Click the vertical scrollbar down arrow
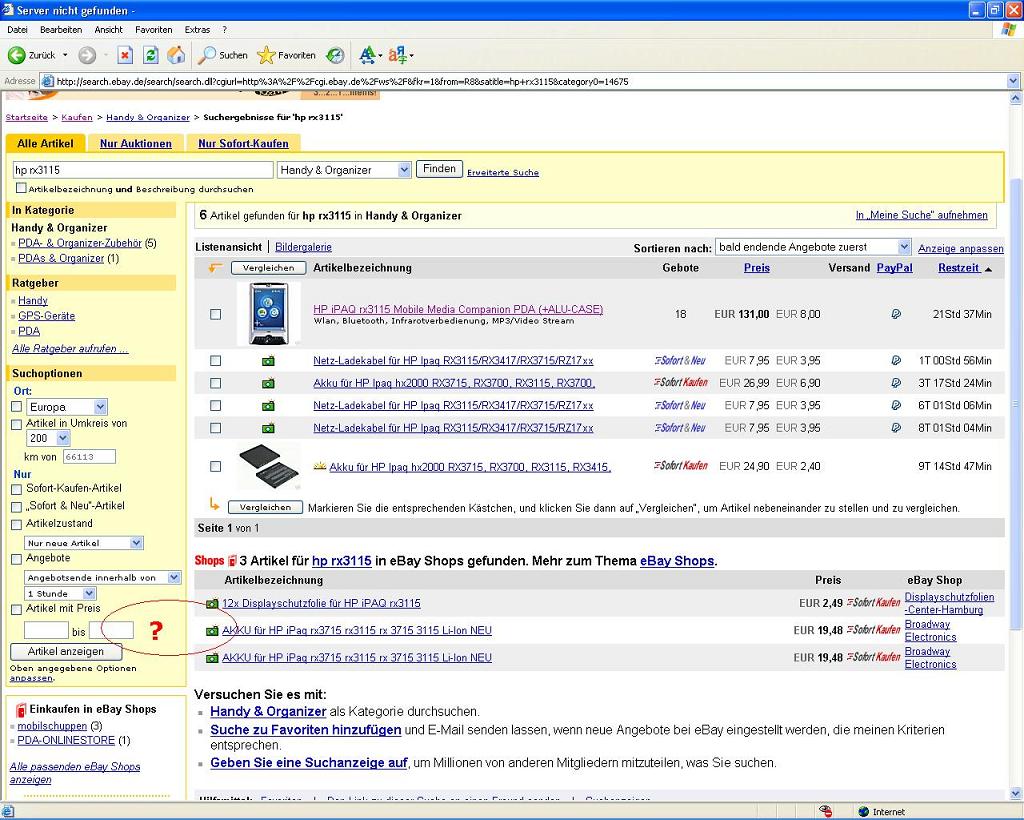Screen dimensions: 1024x820 [x=1015, y=794]
